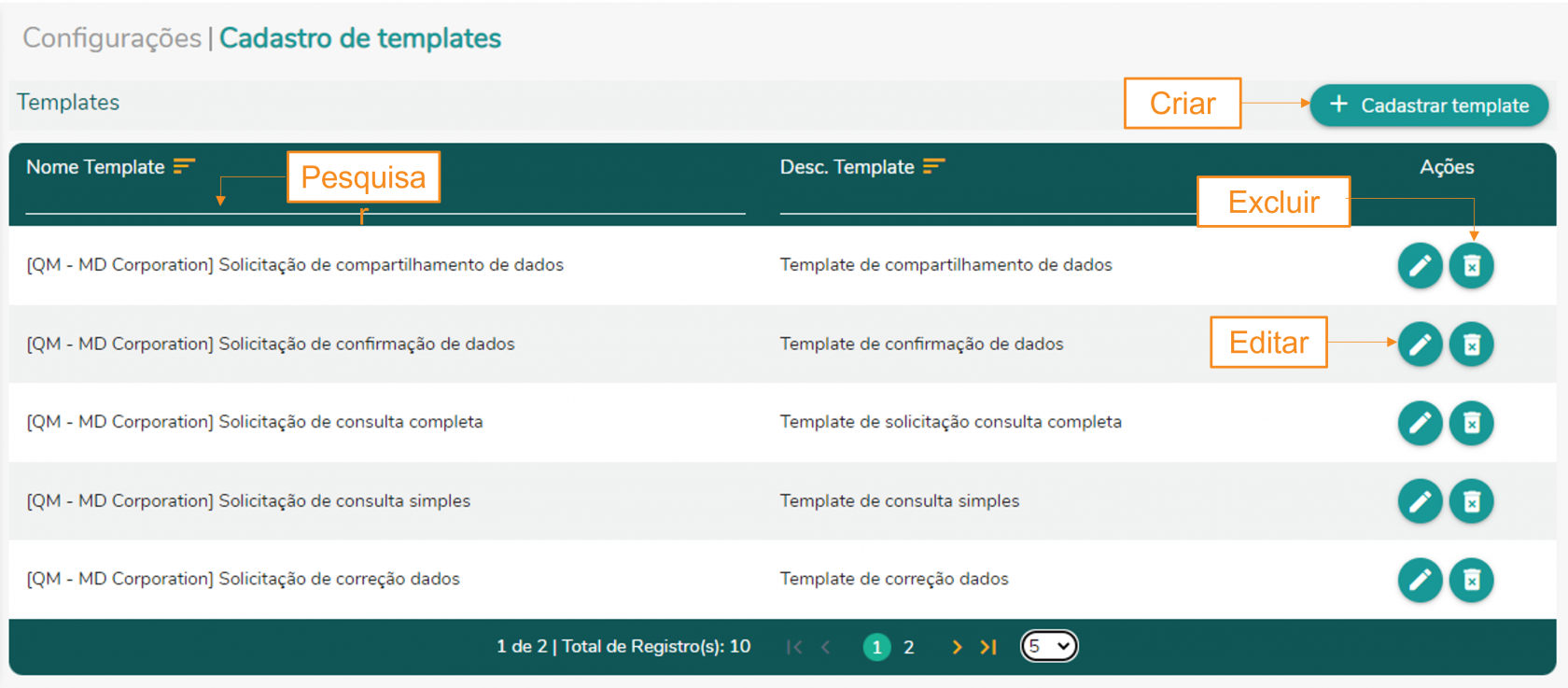Screen dimensions: 1568x688
Task: Select 'Solicitação de correção dados' name cell
Action: point(244,579)
